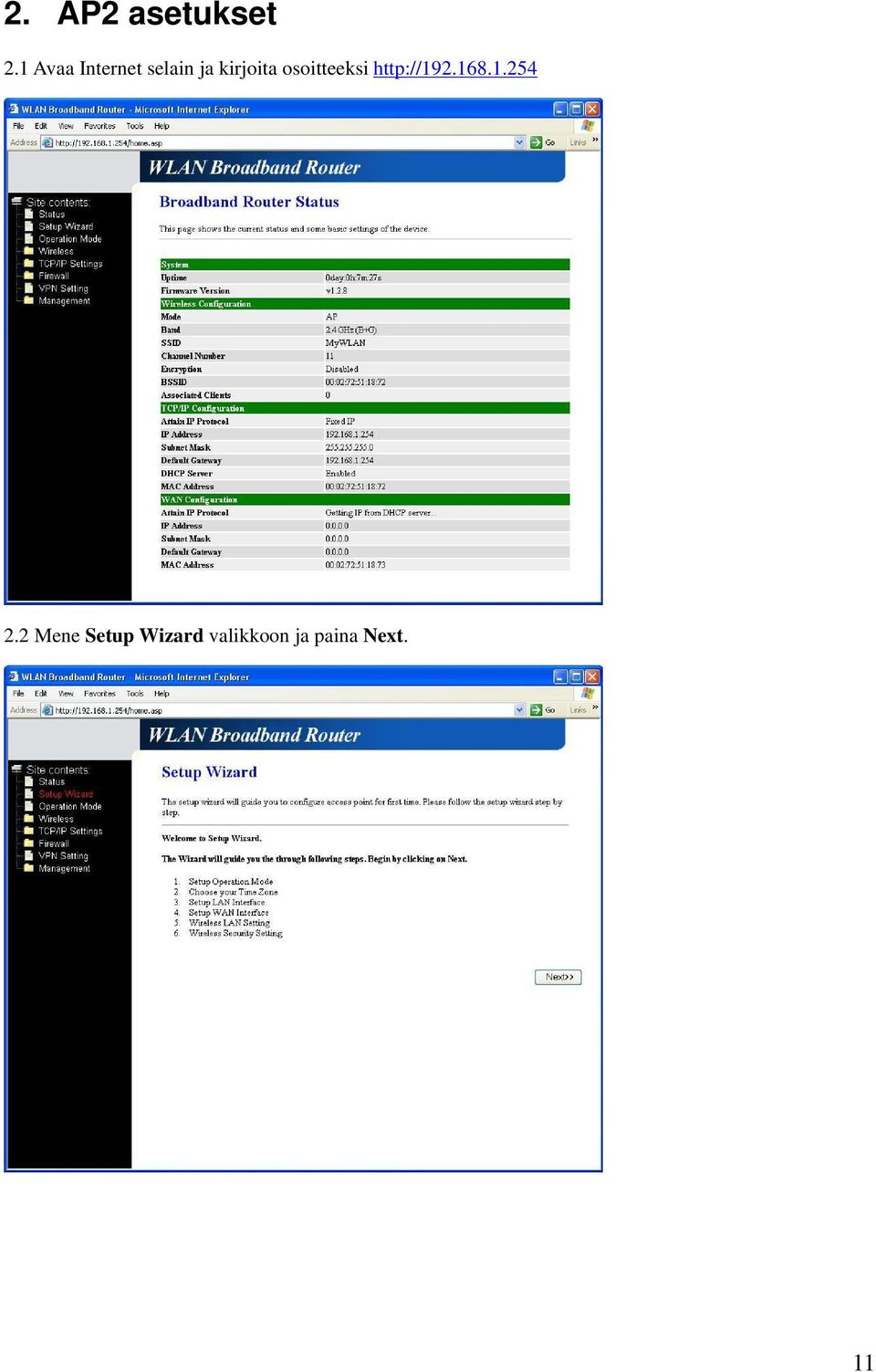The height and width of the screenshot is (1372, 876).
Task: Click the Band value "2.4 GHz (B+G)"
Action: point(351,330)
